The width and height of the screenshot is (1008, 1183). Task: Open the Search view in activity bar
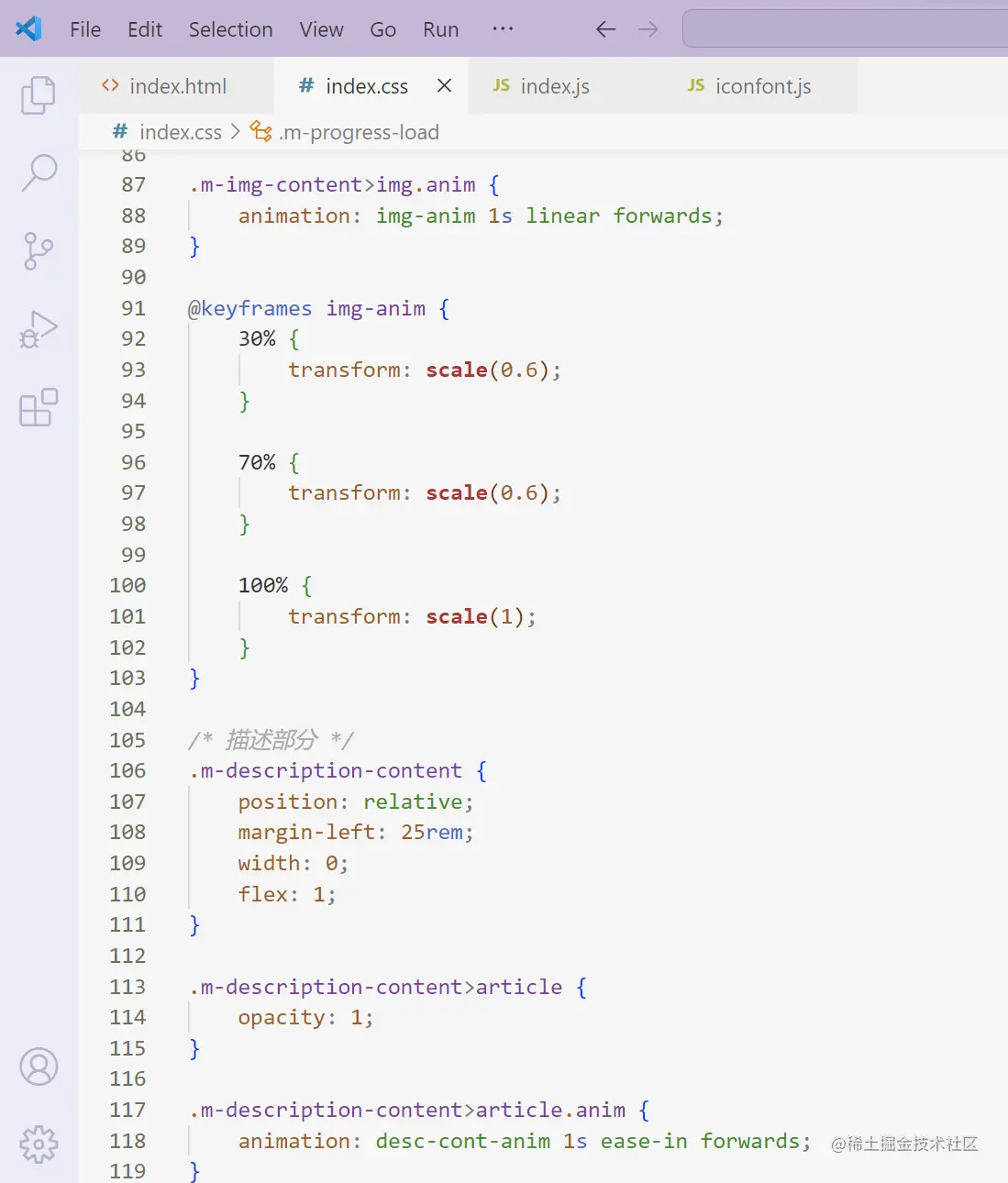pos(39,172)
